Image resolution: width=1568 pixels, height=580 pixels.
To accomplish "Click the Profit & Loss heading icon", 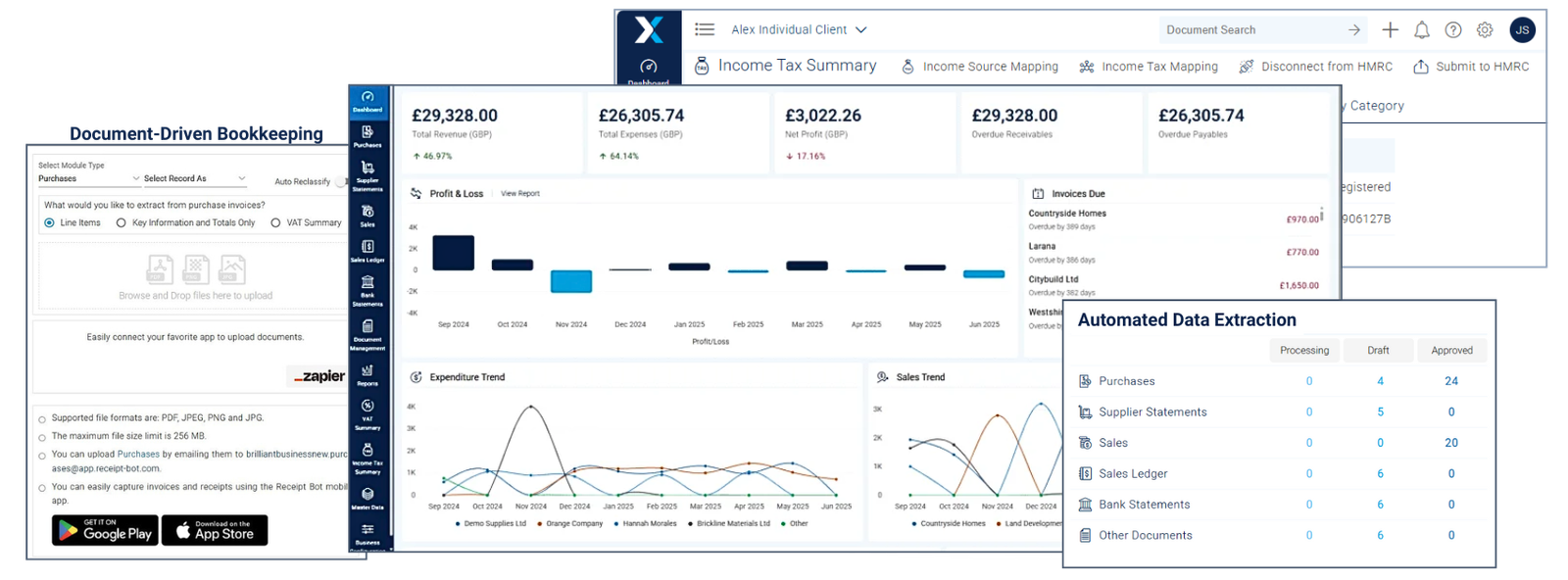I will 416,194.
